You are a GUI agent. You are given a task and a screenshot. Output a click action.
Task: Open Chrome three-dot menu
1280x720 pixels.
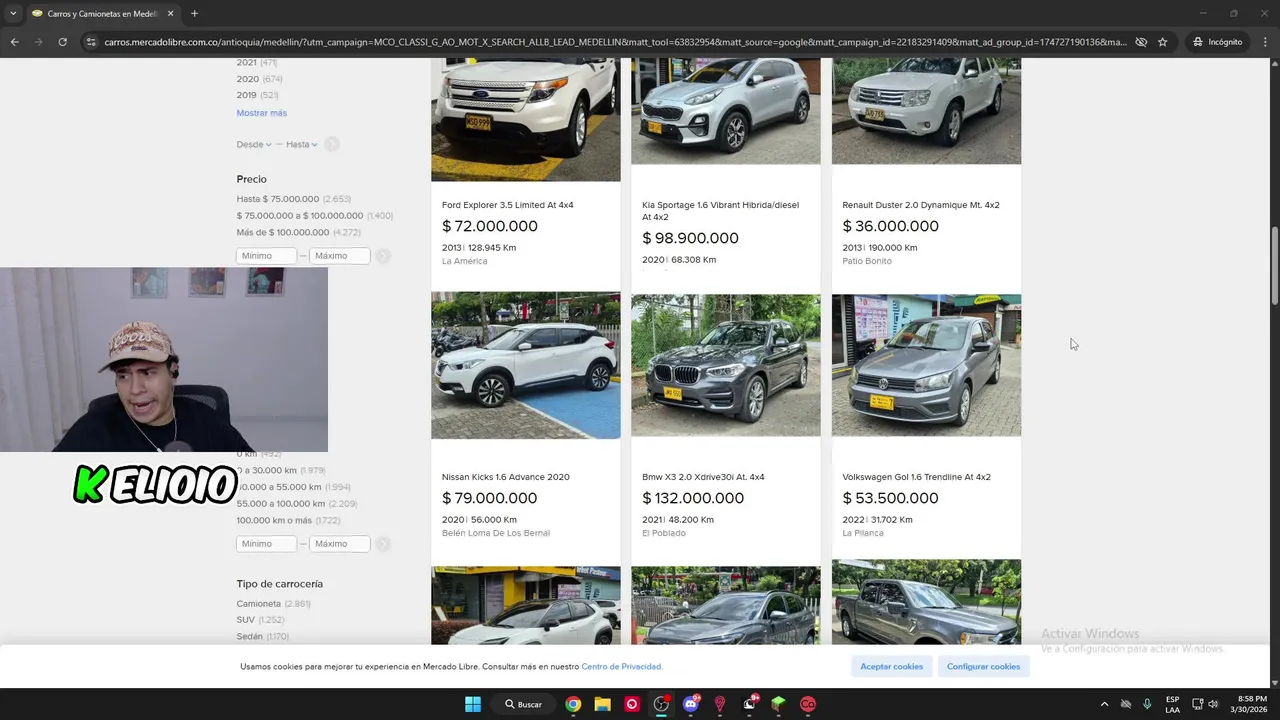[x=1263, y=42]
